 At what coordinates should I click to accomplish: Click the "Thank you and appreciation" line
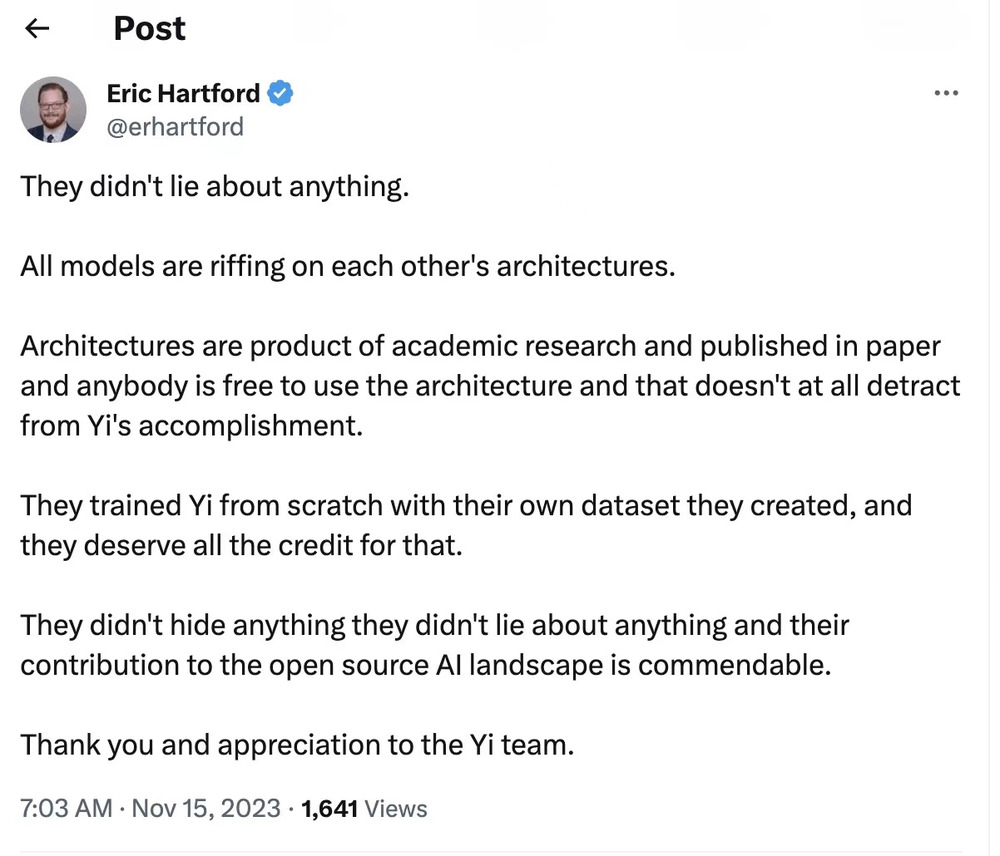coord(297,745)
